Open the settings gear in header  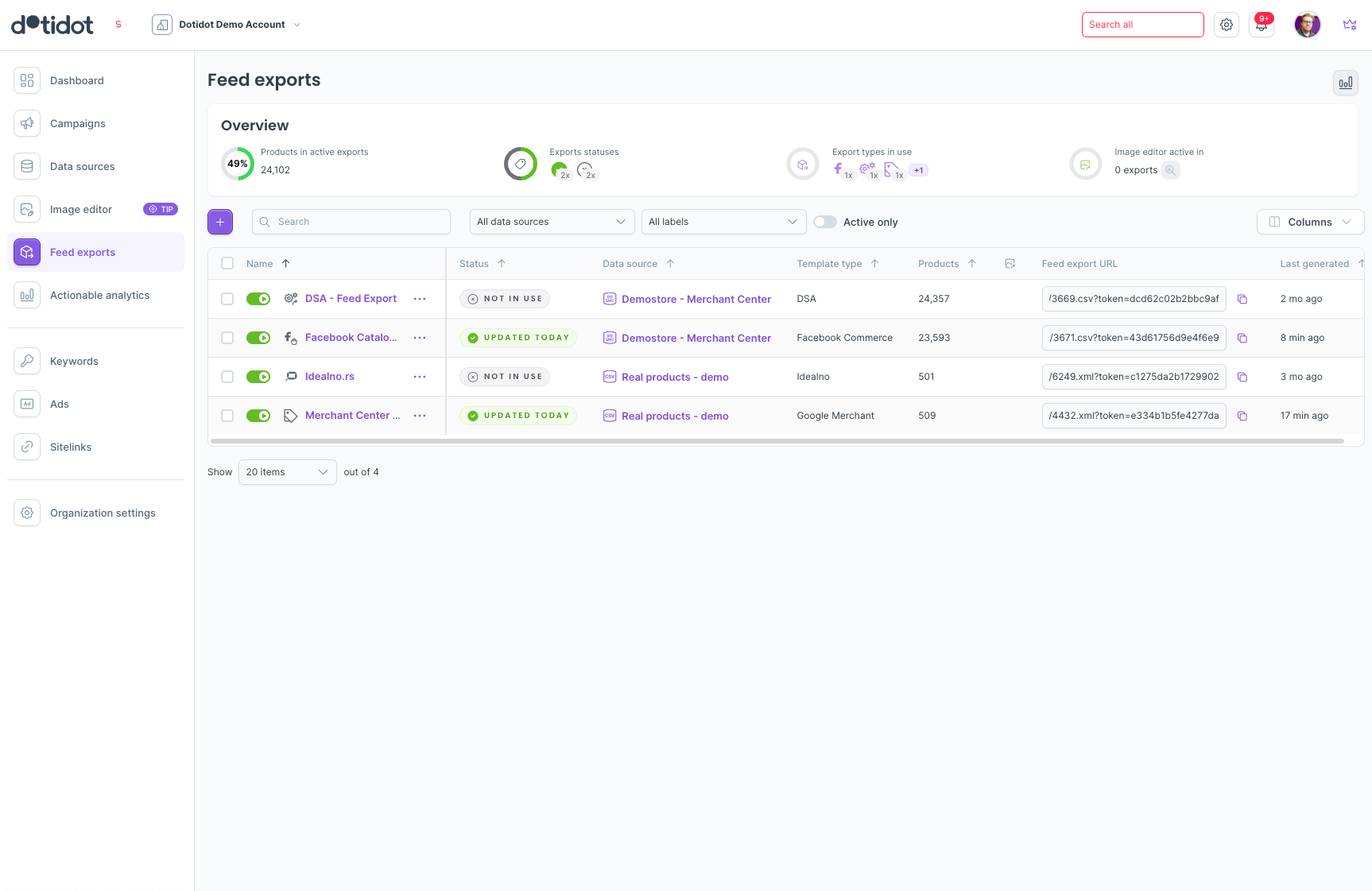[1227, 25]
